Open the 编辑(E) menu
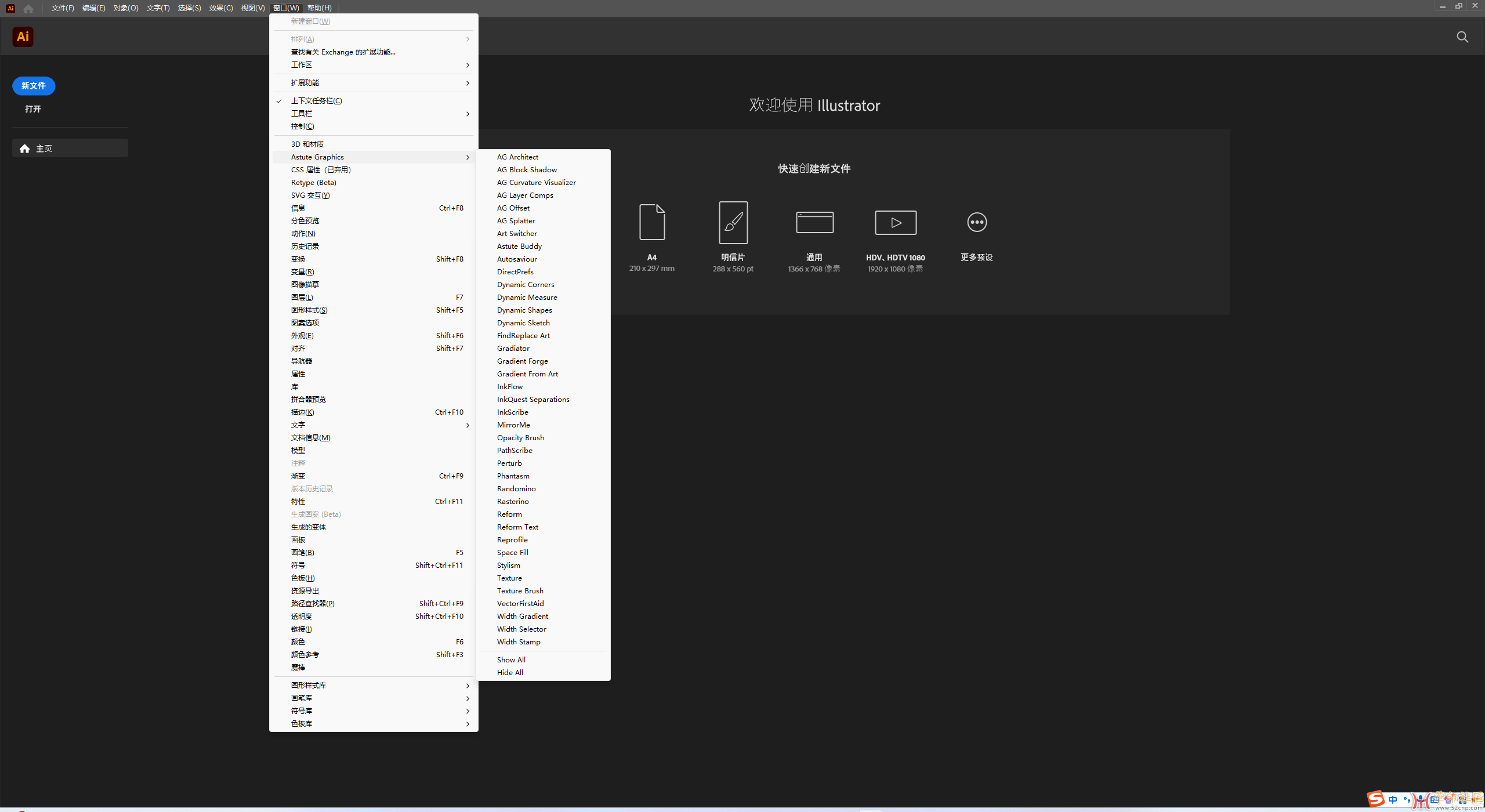The height and width of the screenshot is (812, 1485). pos(94,8)
